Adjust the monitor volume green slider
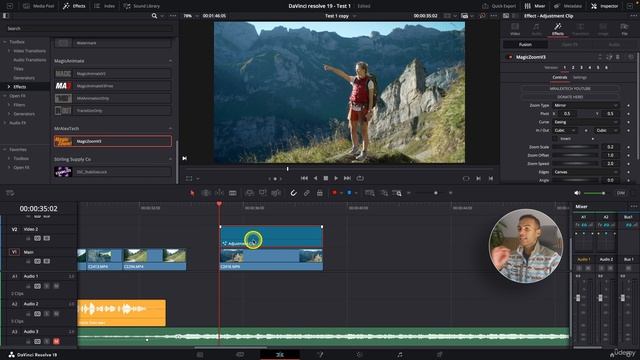 point(594,193)
